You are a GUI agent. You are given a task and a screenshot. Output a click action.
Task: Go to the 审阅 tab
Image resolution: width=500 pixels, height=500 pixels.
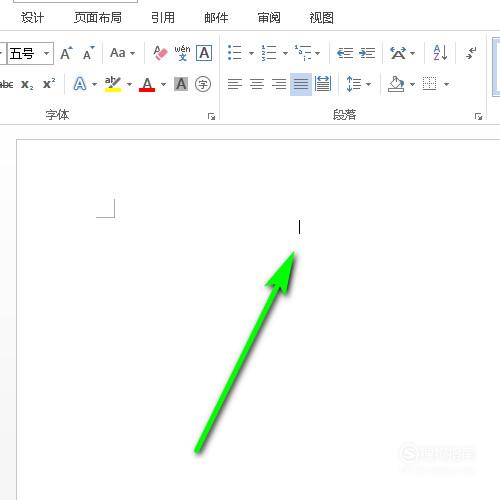tap(269, 18)
